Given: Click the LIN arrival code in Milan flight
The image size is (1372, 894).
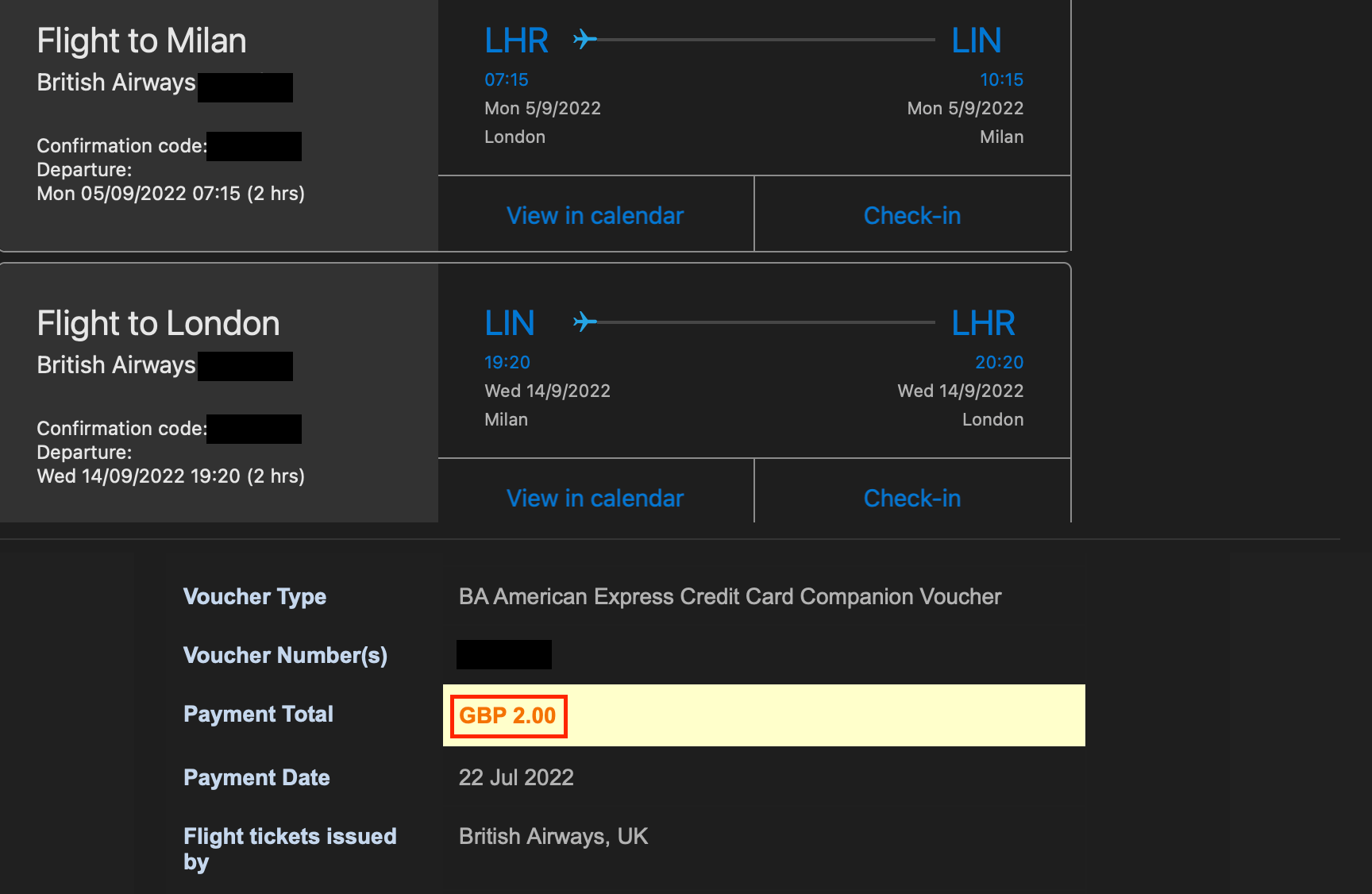Looking at the screenshot, I should coord(976,40).
